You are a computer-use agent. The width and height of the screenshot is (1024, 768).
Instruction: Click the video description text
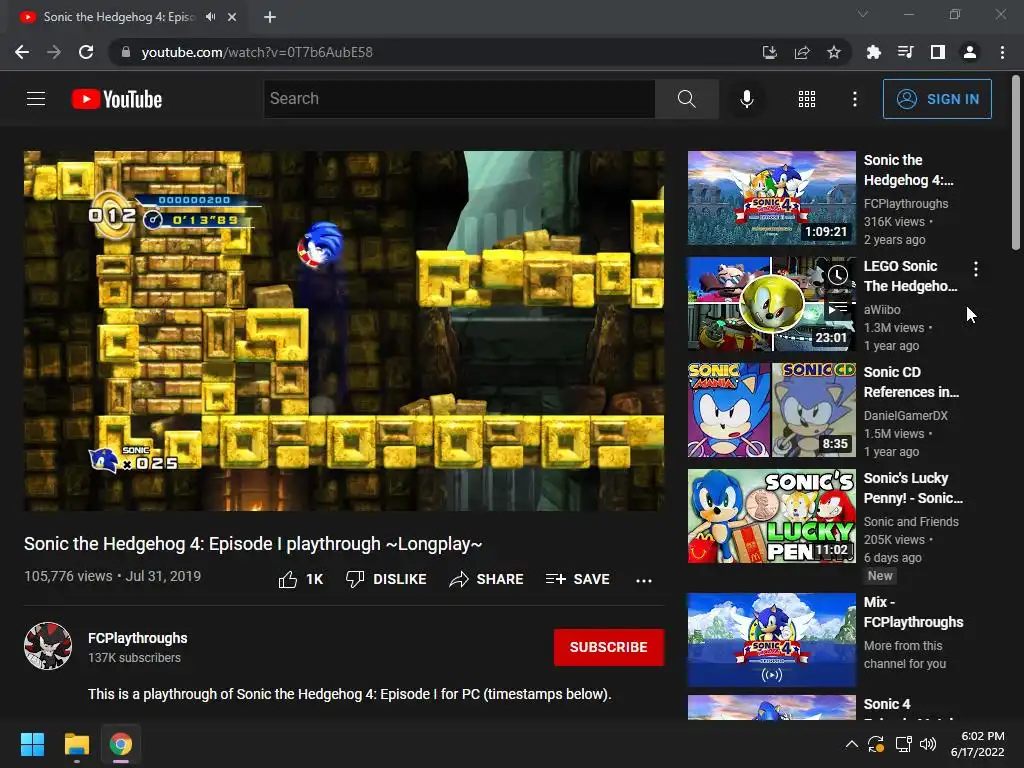[x=349, y=694]
